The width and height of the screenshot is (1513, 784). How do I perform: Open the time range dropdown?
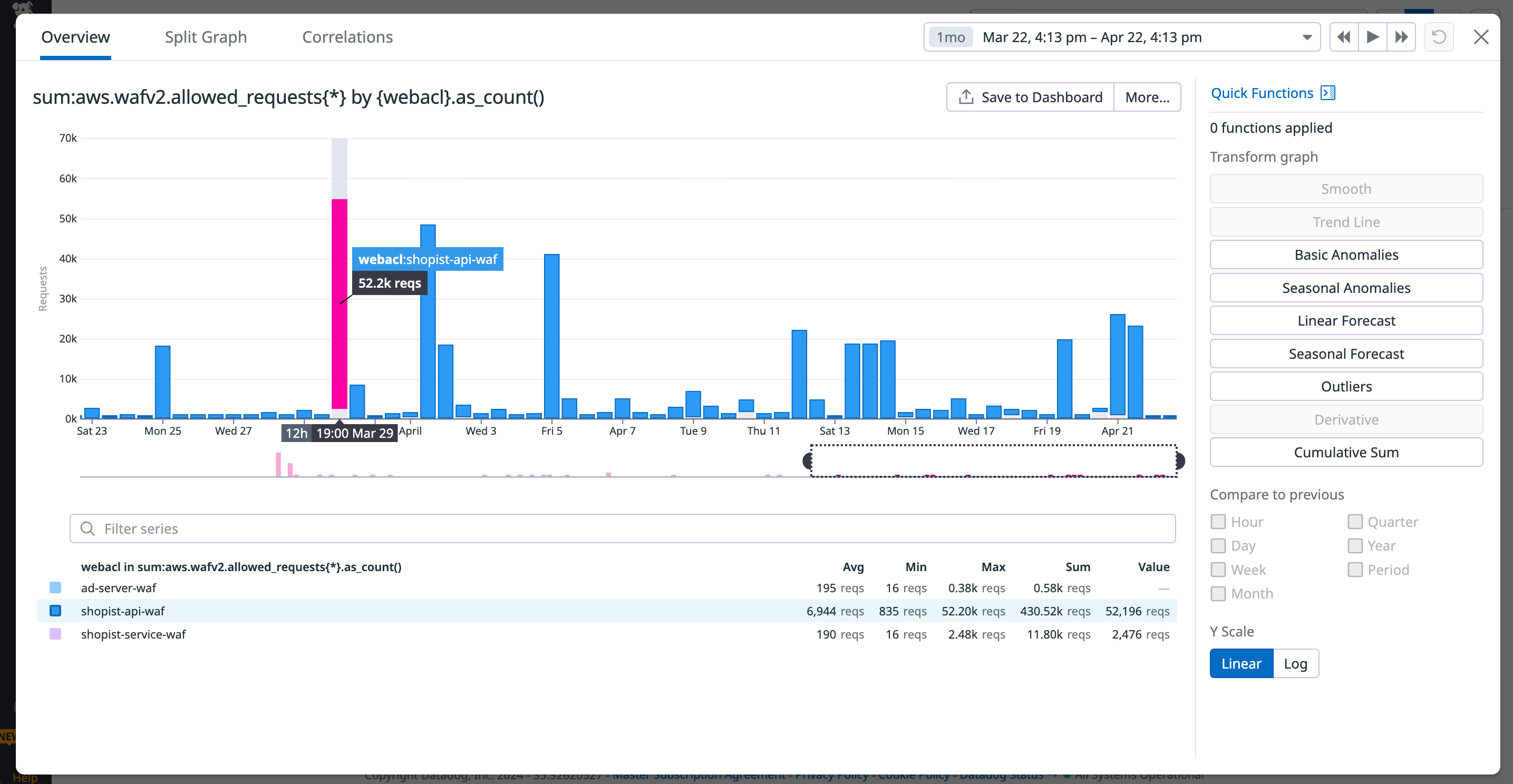1306,36
